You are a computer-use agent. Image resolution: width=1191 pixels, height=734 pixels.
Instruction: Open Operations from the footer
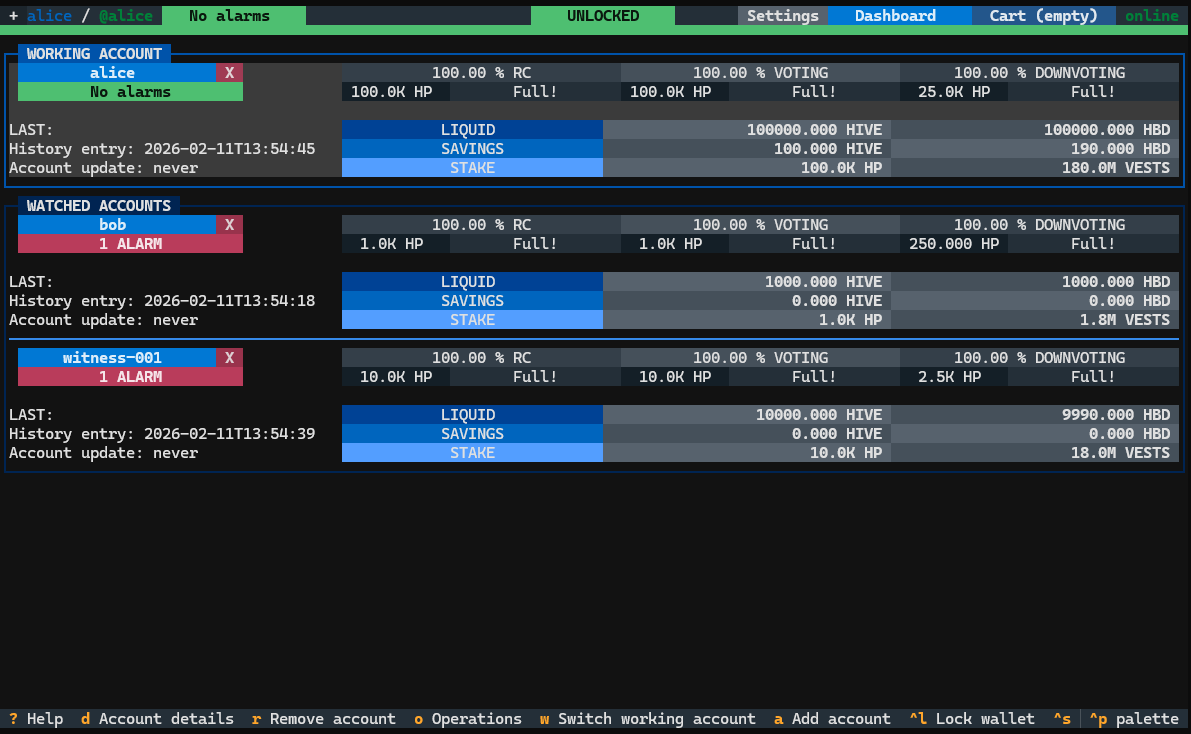468,718
